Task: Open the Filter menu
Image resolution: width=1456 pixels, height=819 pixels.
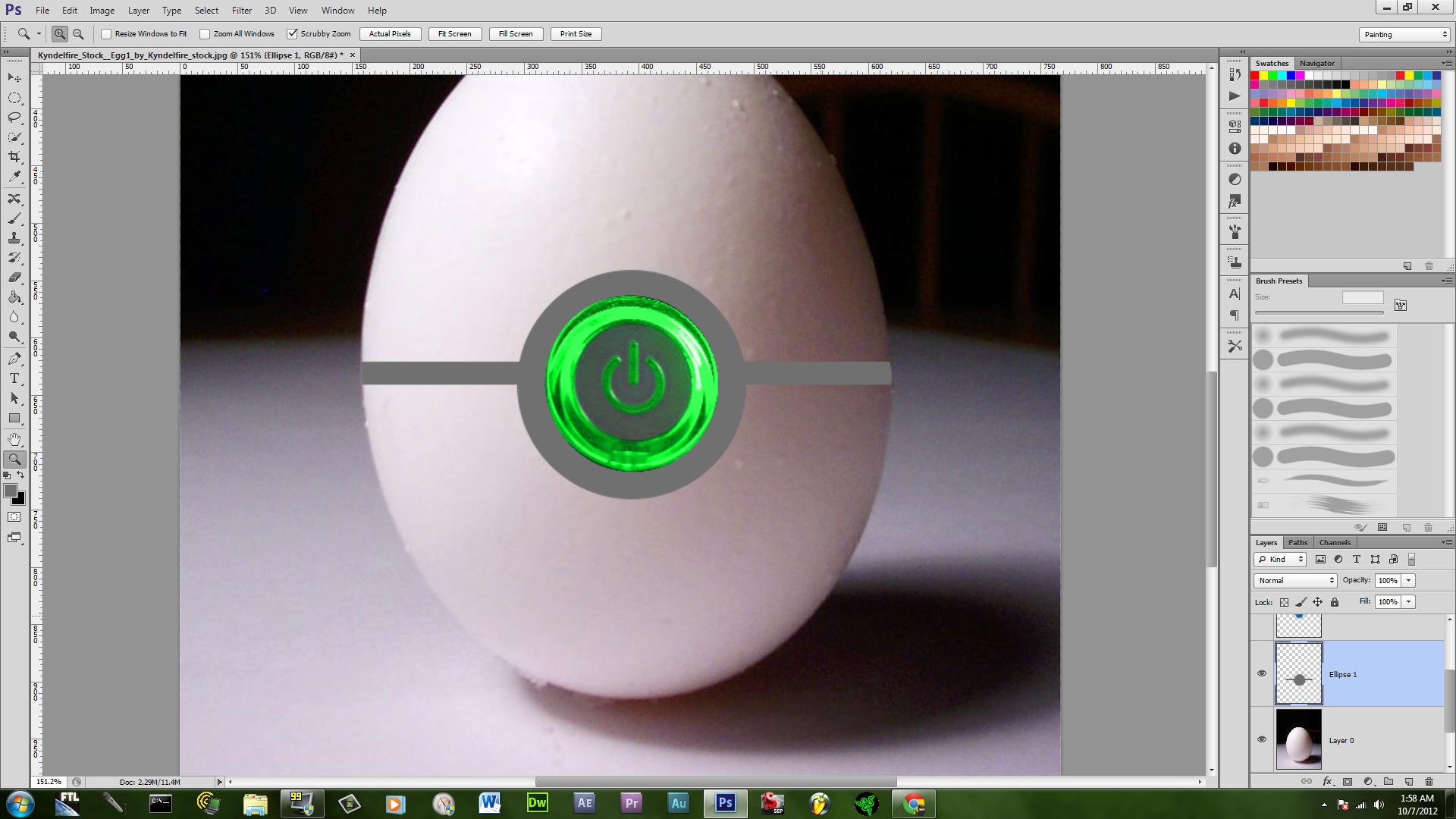Action: pos(242,11)
